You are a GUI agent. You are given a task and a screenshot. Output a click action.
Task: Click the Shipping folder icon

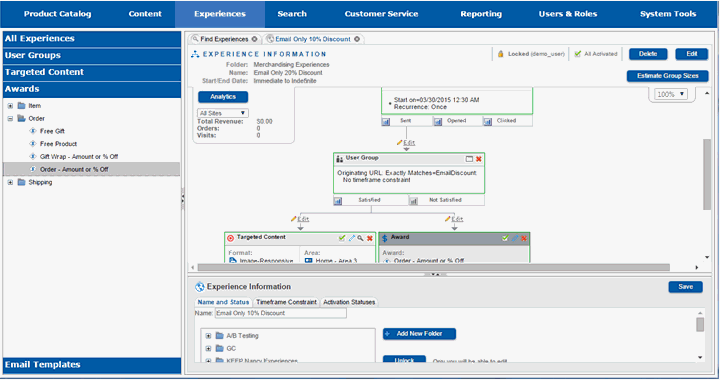(x=22, y=182)
